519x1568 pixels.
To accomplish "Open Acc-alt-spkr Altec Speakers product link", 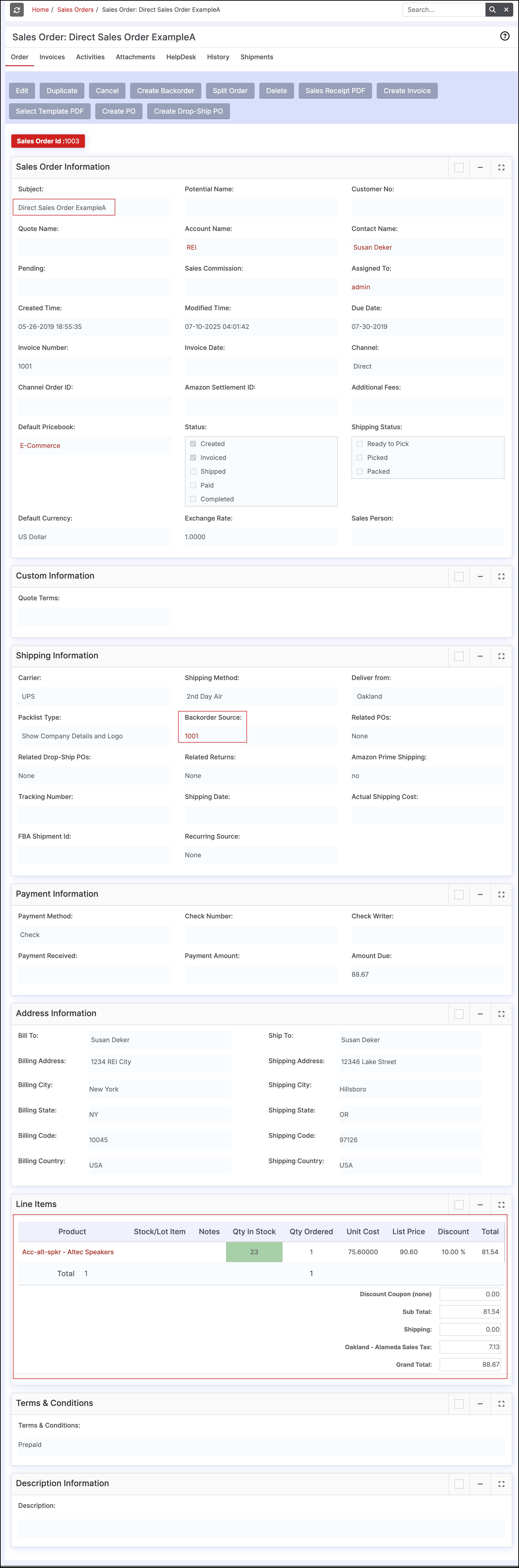I will 68,1252.
